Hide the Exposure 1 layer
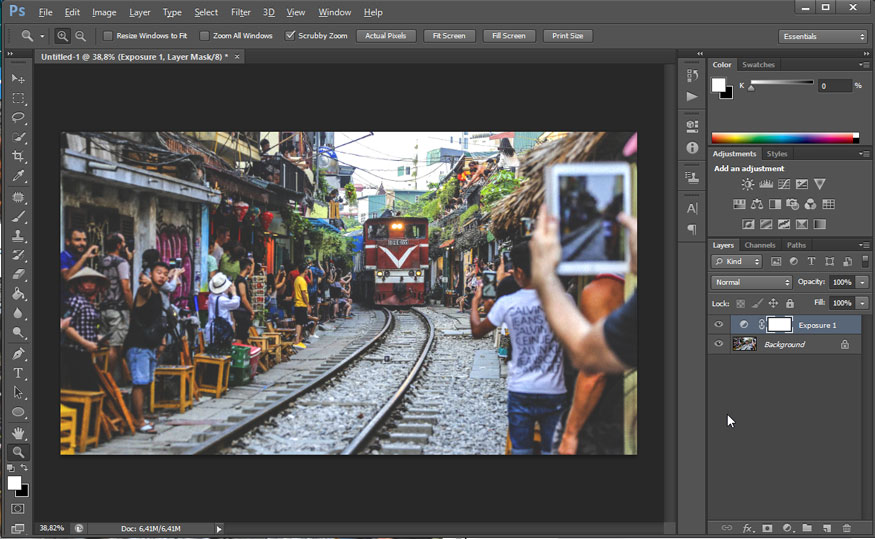The width and height of the screenshot is (875, 539). click(x=718, y=325)
